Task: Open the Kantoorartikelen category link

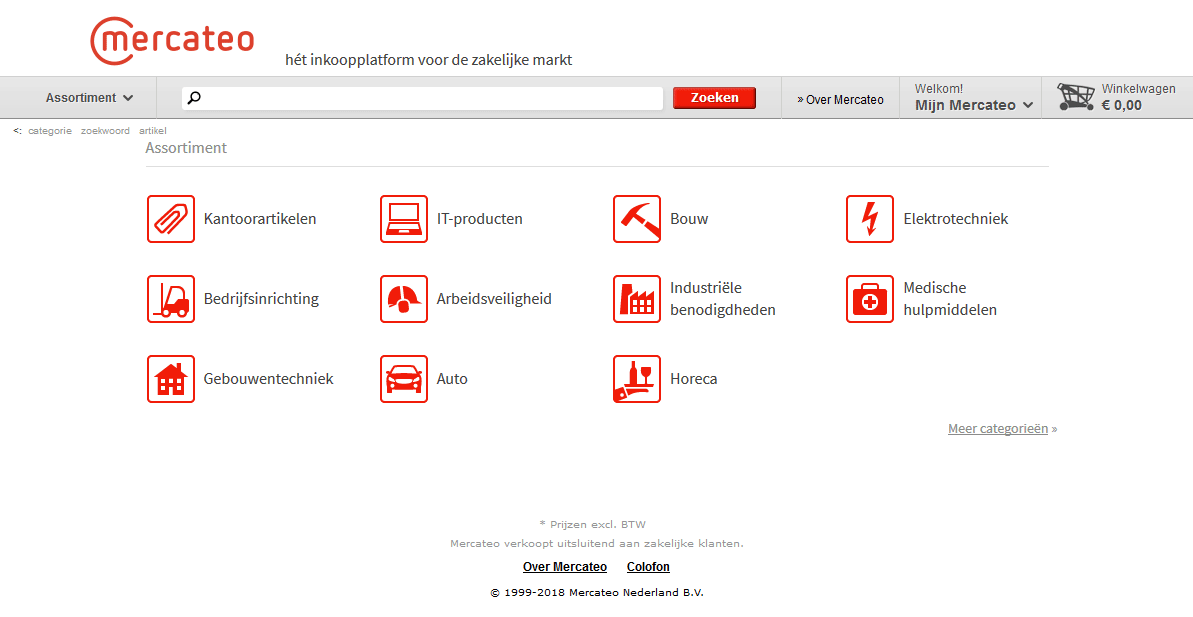Action: (260, 219)
